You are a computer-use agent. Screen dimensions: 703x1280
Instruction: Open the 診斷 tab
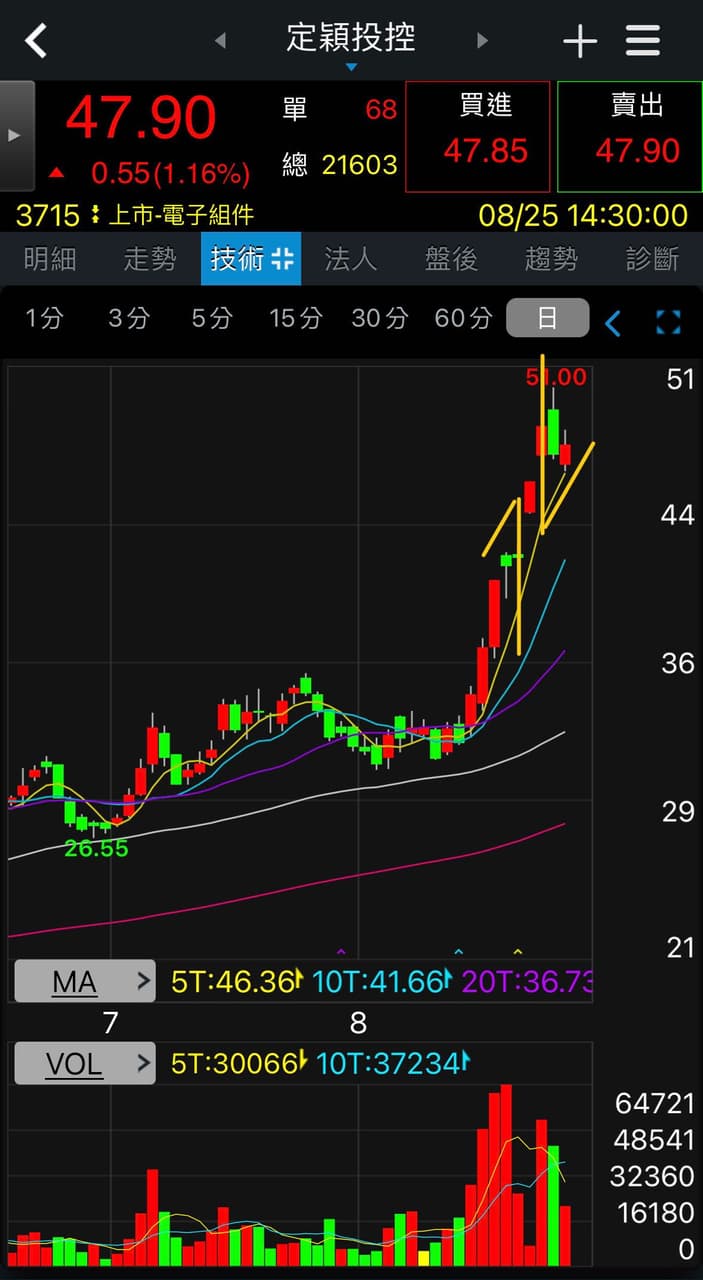click(653, 259)
